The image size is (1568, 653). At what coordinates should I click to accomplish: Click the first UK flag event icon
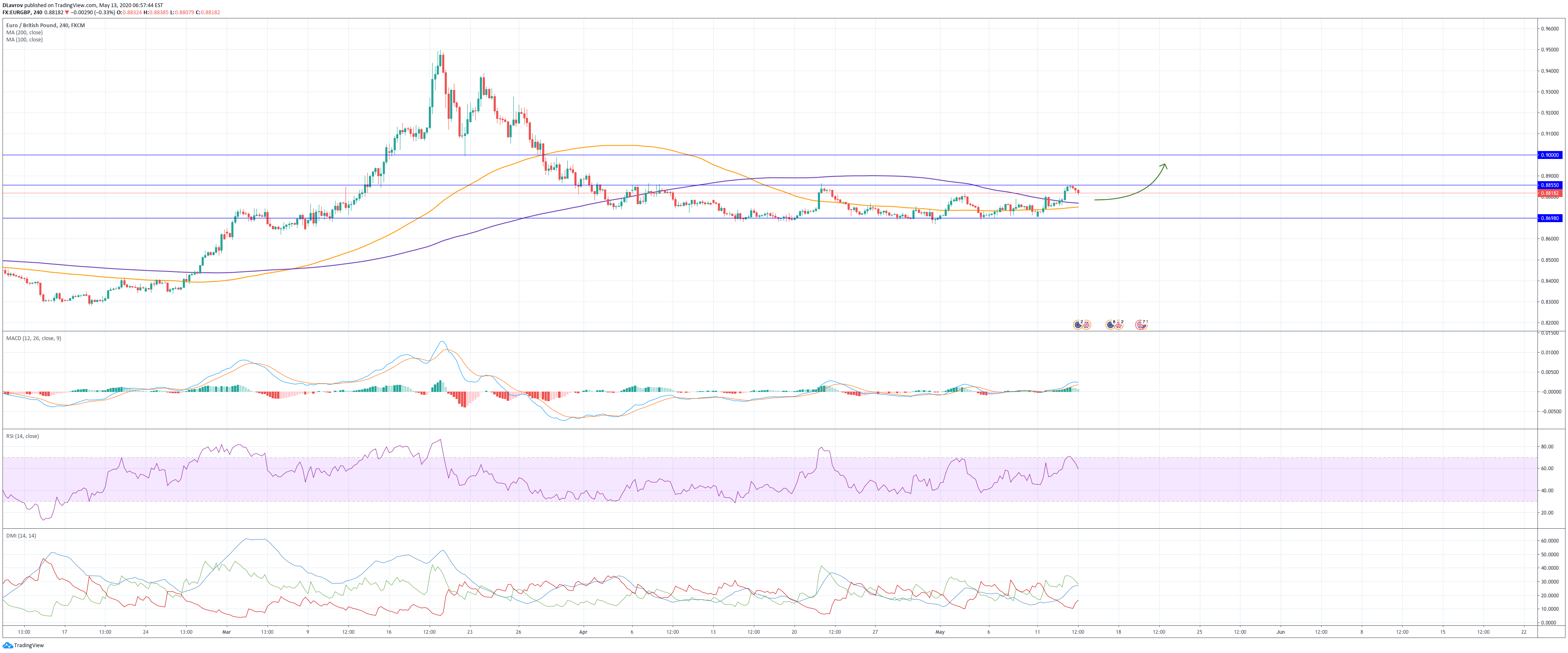point(1086,325)
